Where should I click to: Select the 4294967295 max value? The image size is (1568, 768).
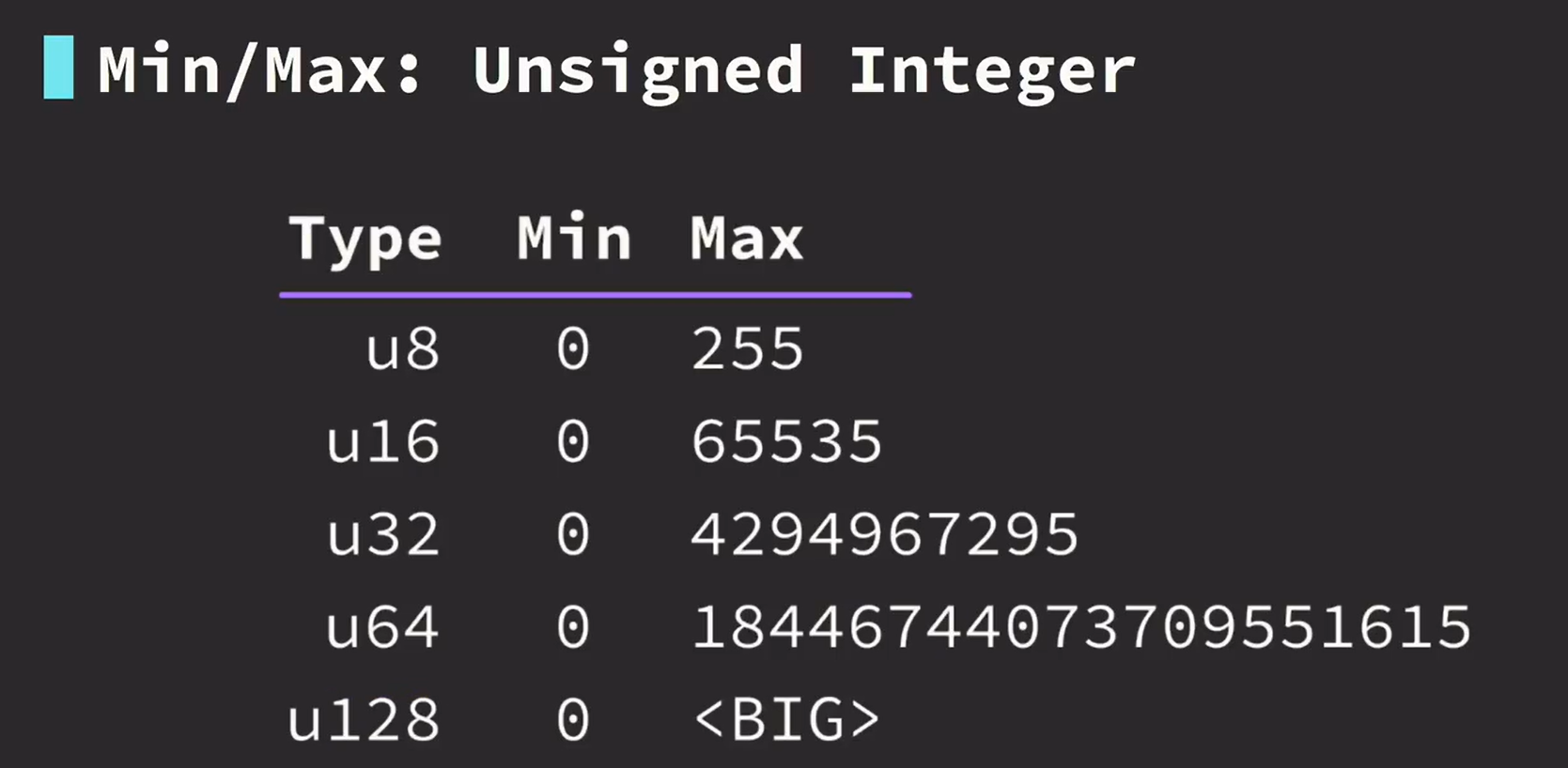885,534
